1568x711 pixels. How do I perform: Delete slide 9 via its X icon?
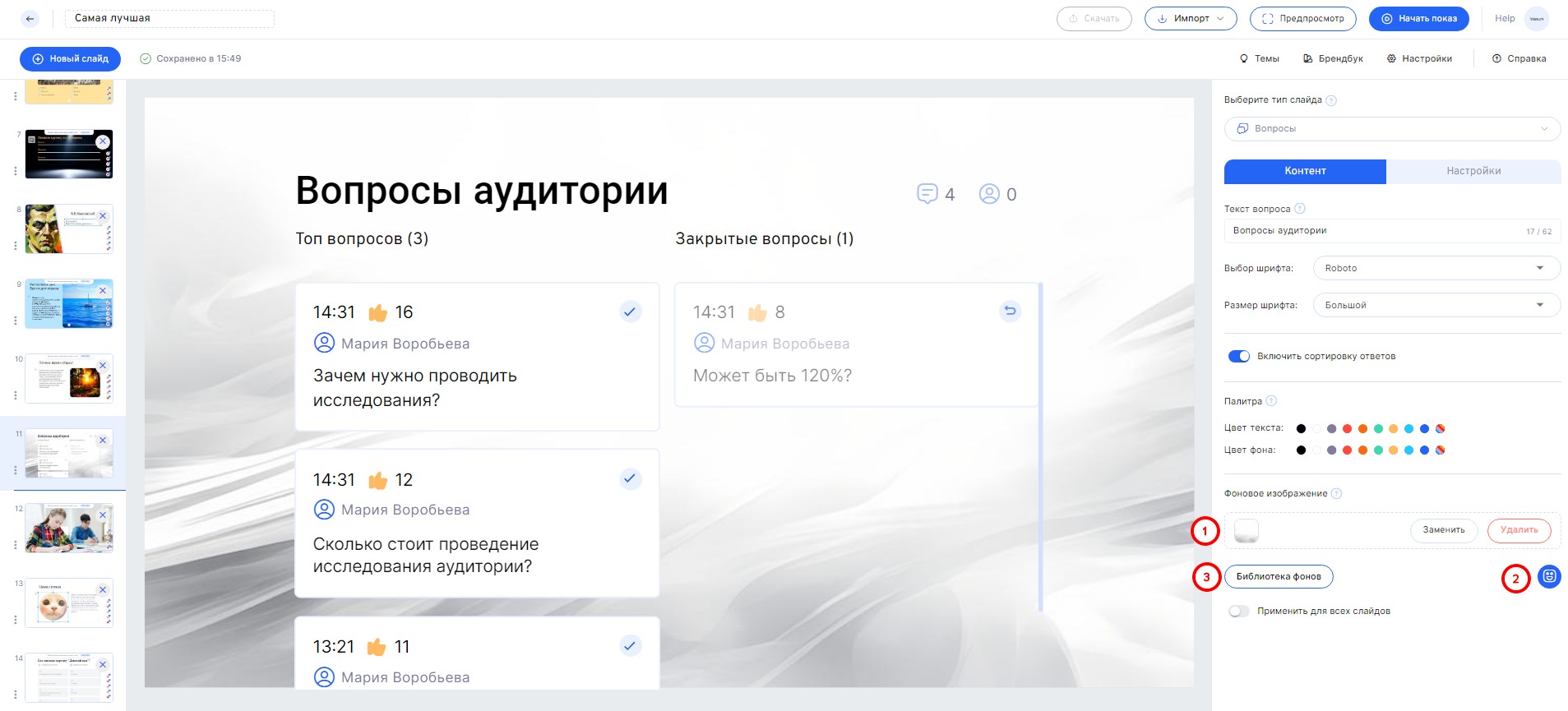[103, 291]
